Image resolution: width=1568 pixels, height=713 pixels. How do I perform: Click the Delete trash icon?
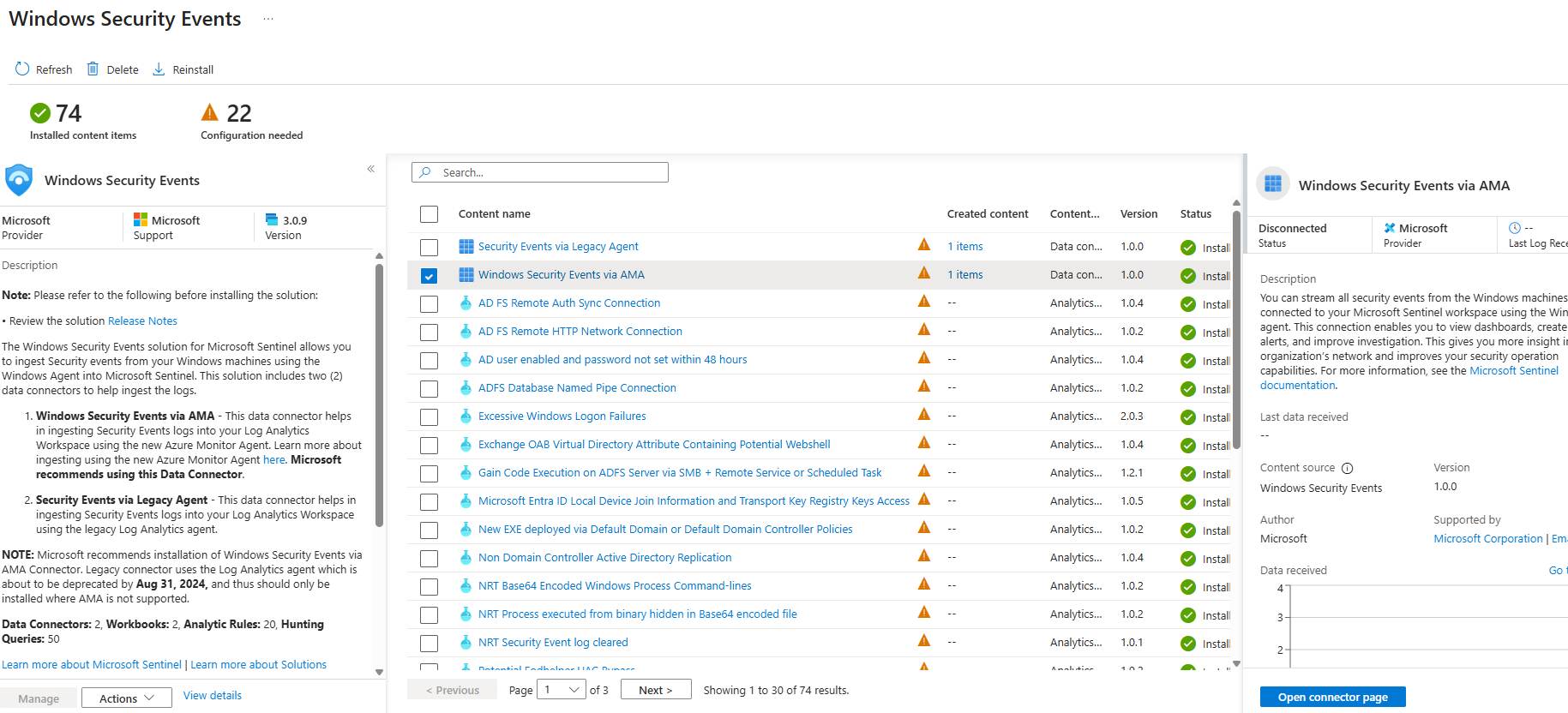pos(93,69)
